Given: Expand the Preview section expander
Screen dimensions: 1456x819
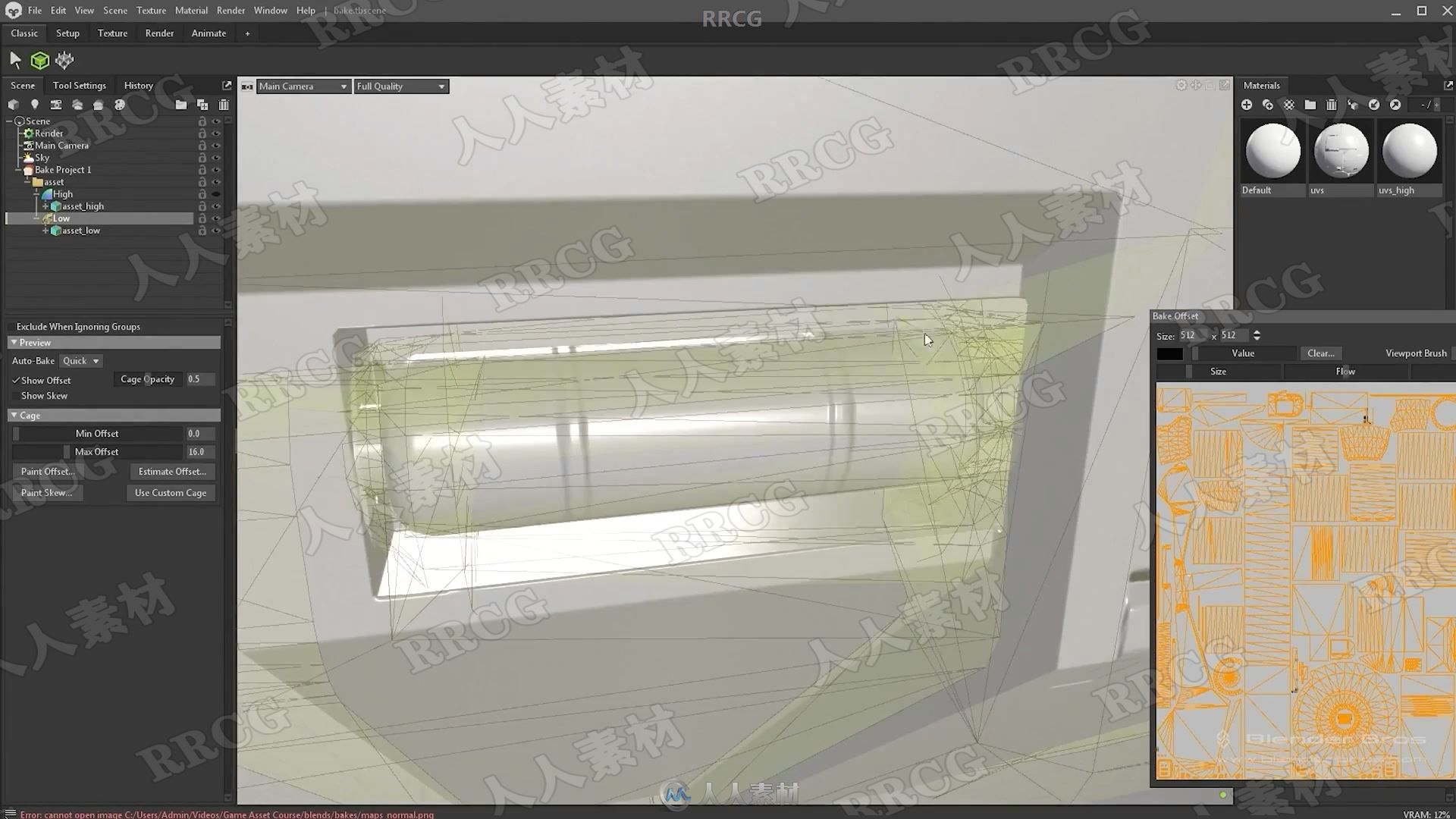Looking at the screenshot, I should (14, 342).
